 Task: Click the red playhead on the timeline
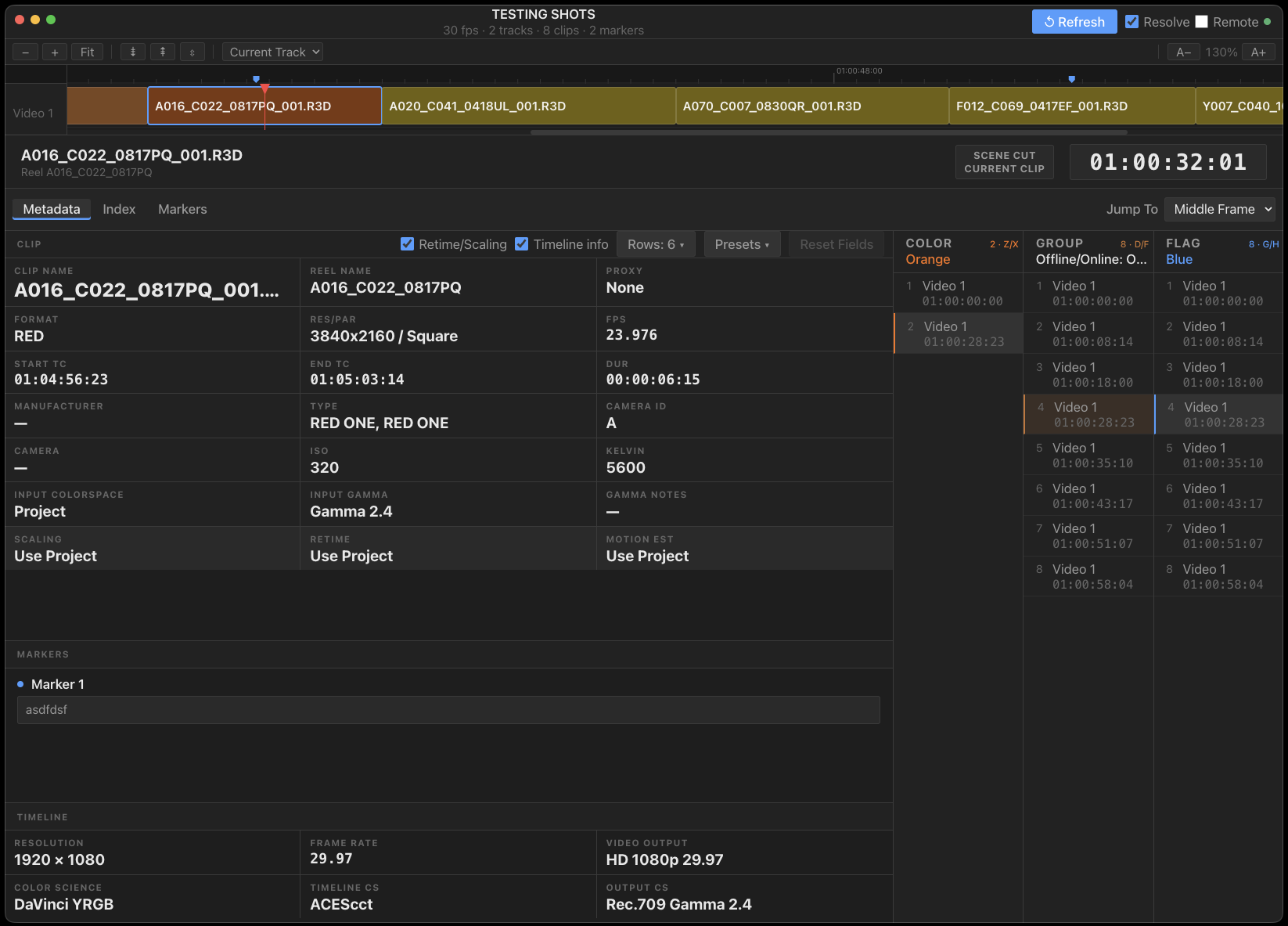point(265,88)
